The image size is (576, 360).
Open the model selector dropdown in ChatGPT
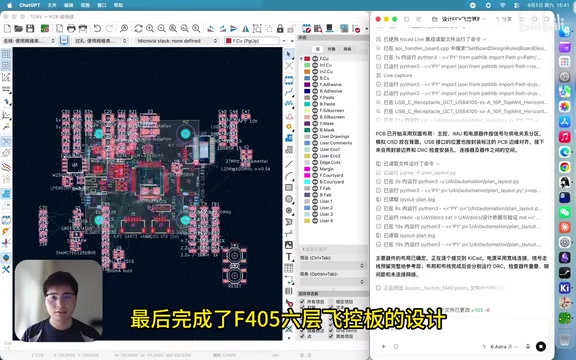point(504,346)
